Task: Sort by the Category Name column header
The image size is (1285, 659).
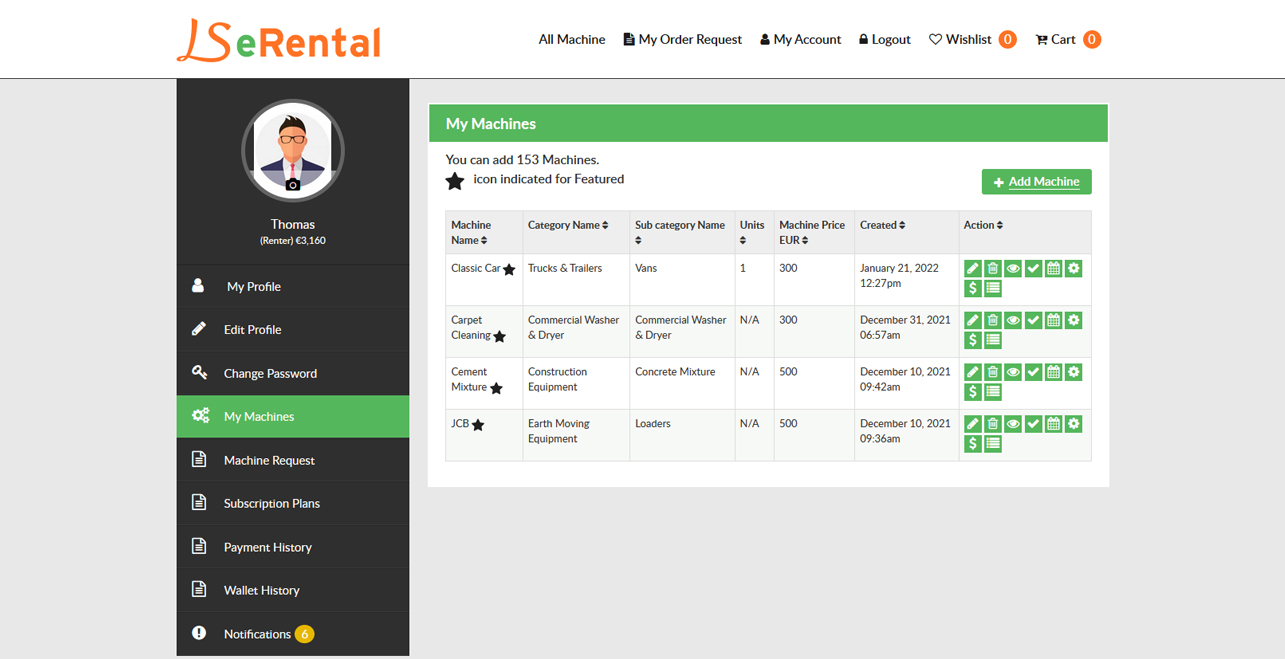Action: pyautogui.click(x=568, y=225)
